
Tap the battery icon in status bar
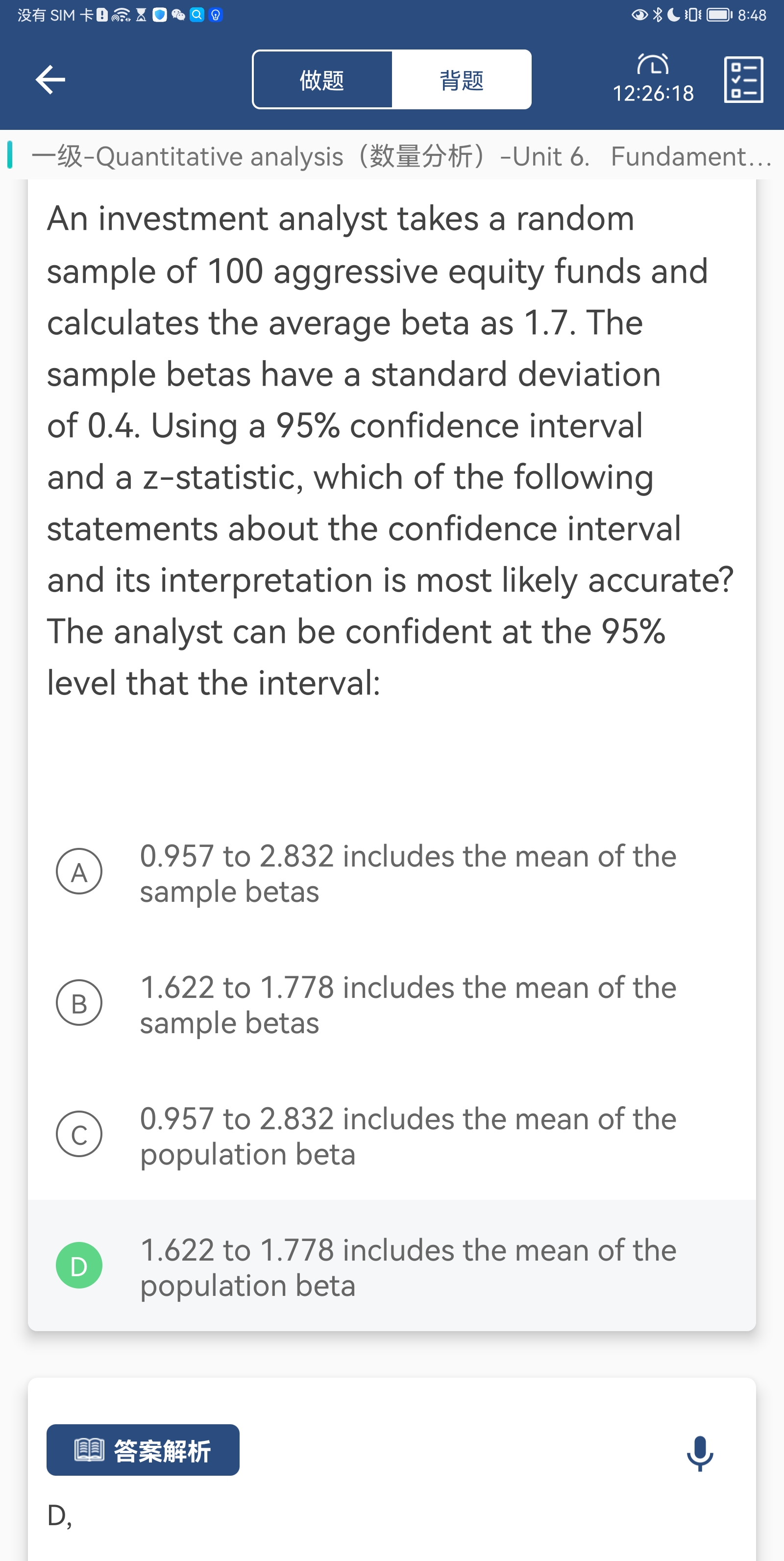719,15
